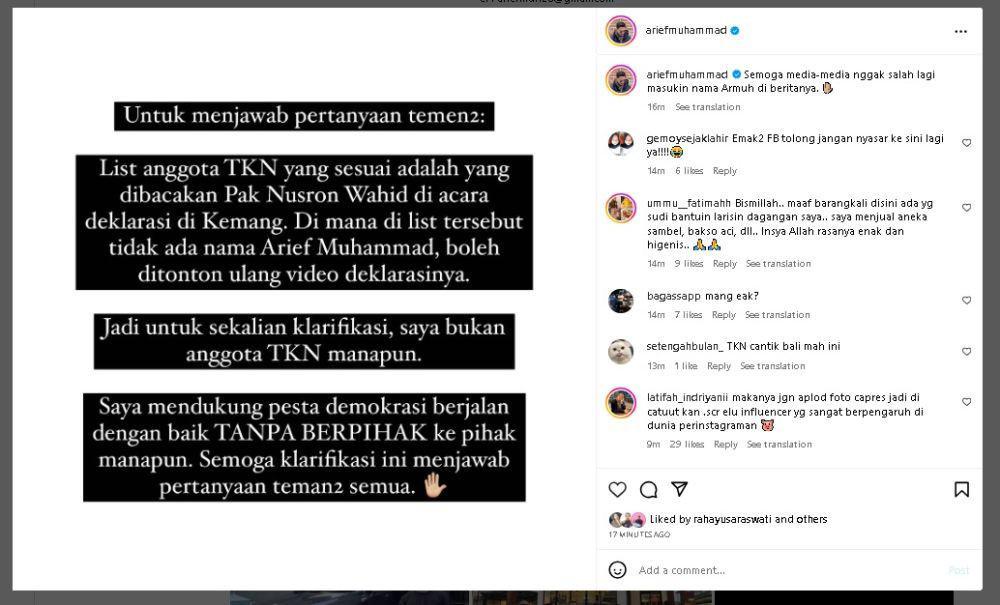Open ariefmuhammad profile picture in header
Image resolution: width=1000 pixels, height=605 pixels.
(621, 31)
